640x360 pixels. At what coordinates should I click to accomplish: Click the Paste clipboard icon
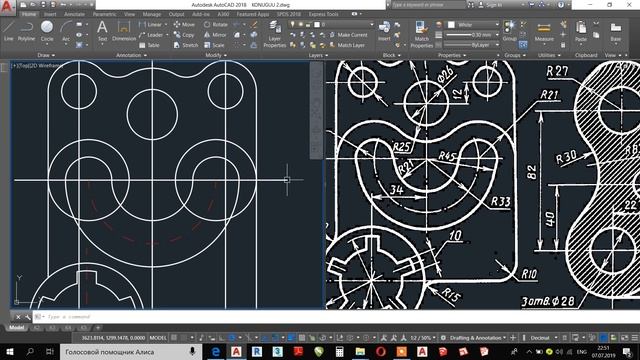[581, 32]
